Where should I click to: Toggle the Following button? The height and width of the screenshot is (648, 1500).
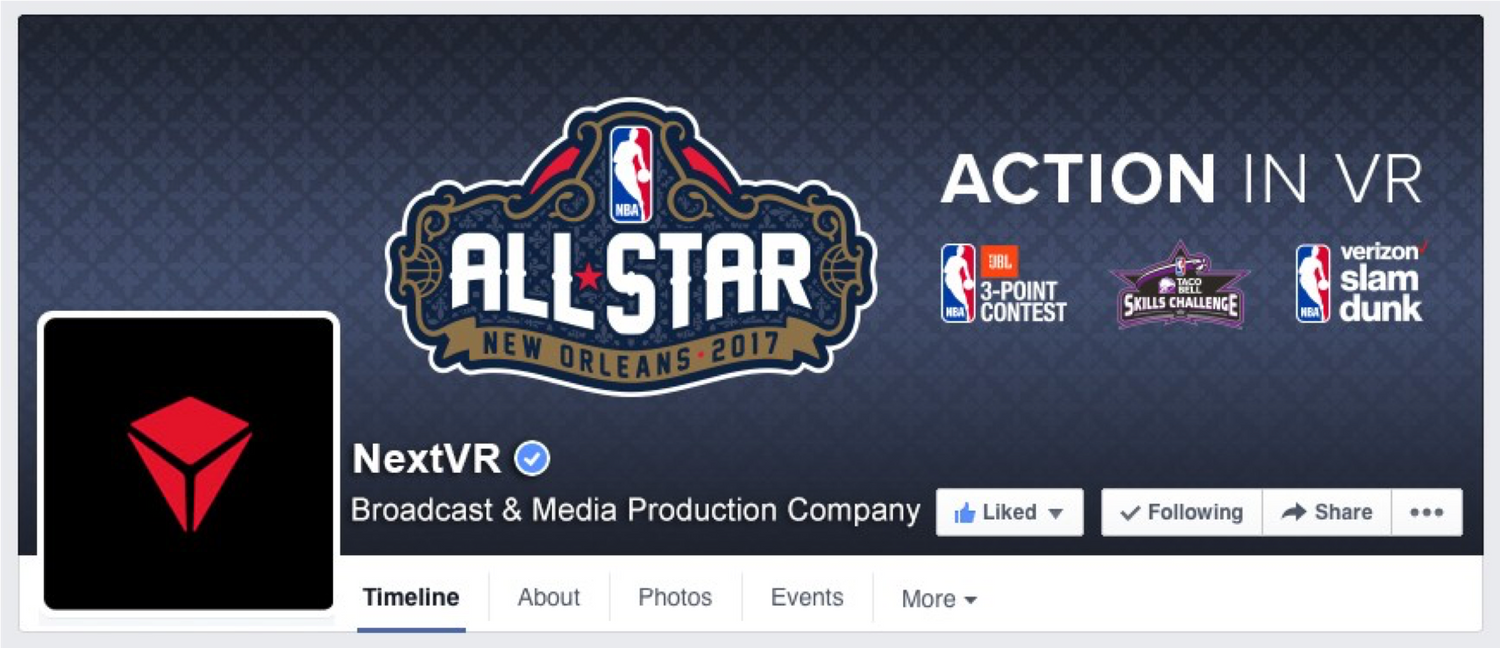click(x=1182, y=512)
